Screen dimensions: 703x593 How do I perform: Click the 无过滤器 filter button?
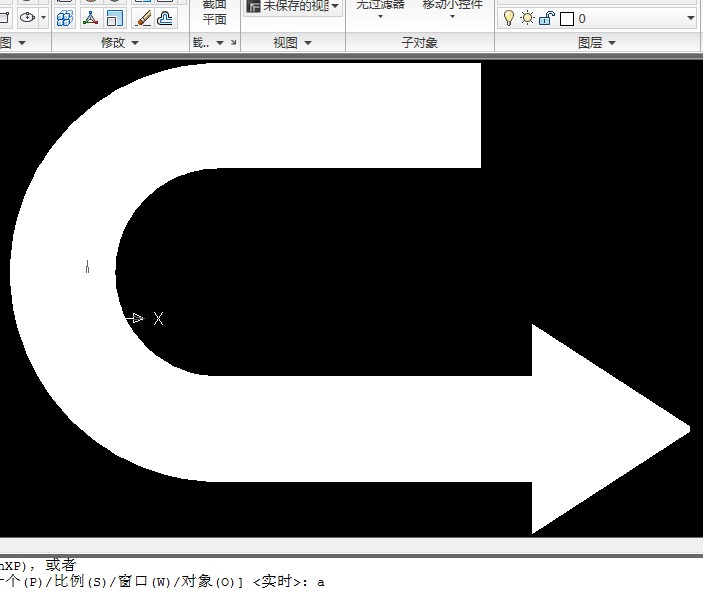(x=380, y=8)
